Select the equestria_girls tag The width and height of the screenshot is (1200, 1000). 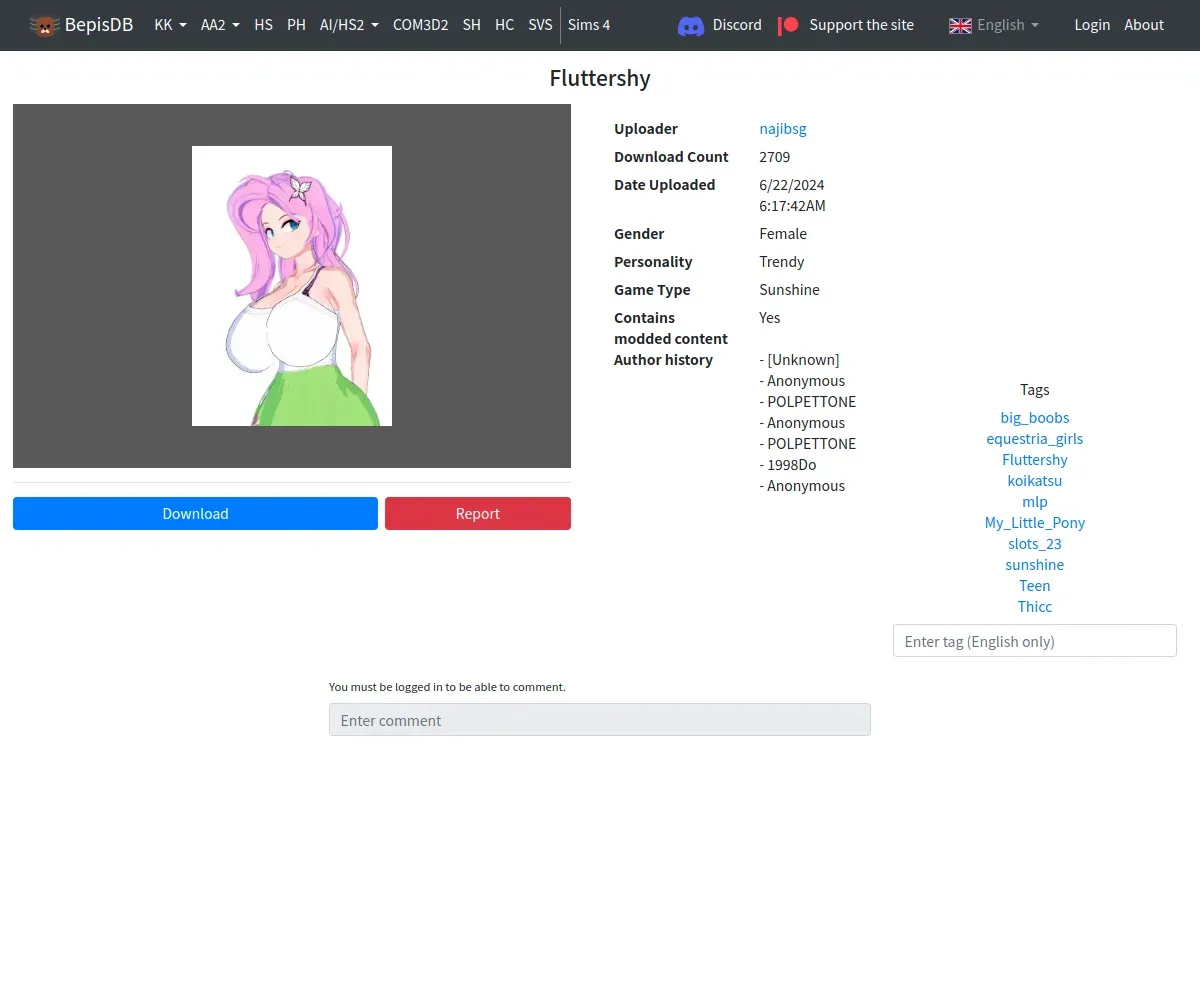(1035, 438)
